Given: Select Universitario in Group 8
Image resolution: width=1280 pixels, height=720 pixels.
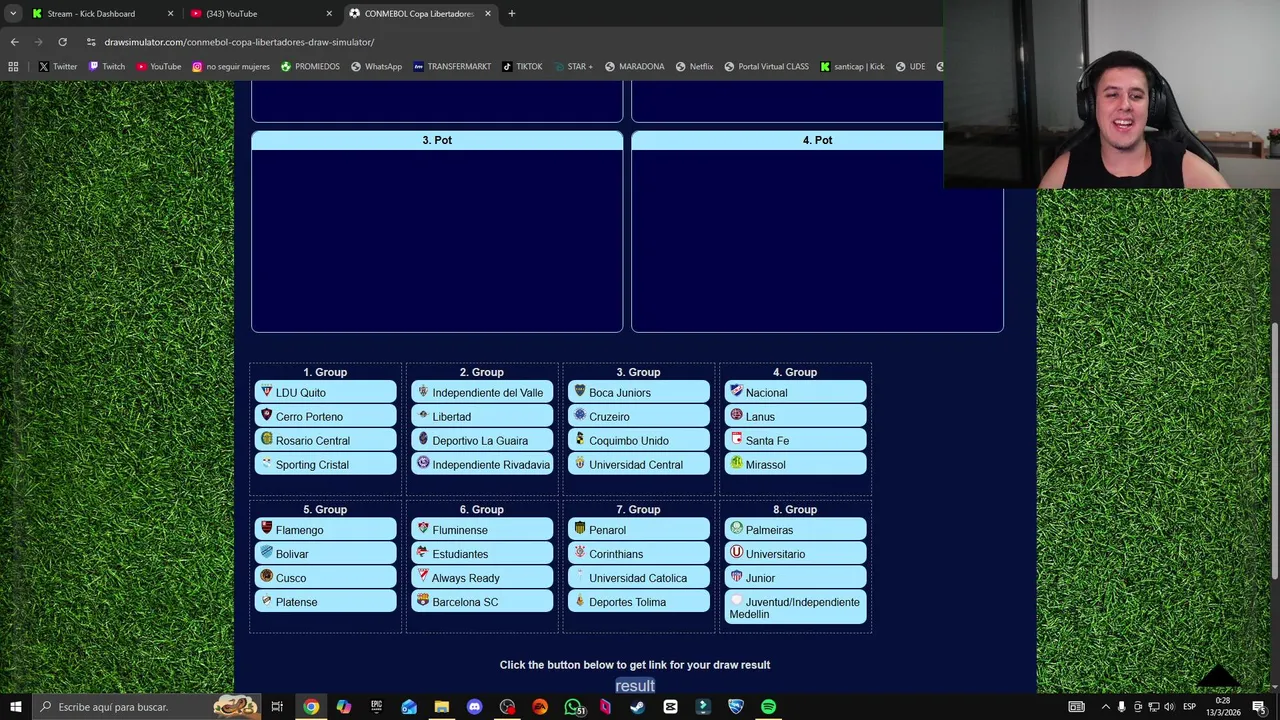Looking at the screenshot, I should pos(795,554).
